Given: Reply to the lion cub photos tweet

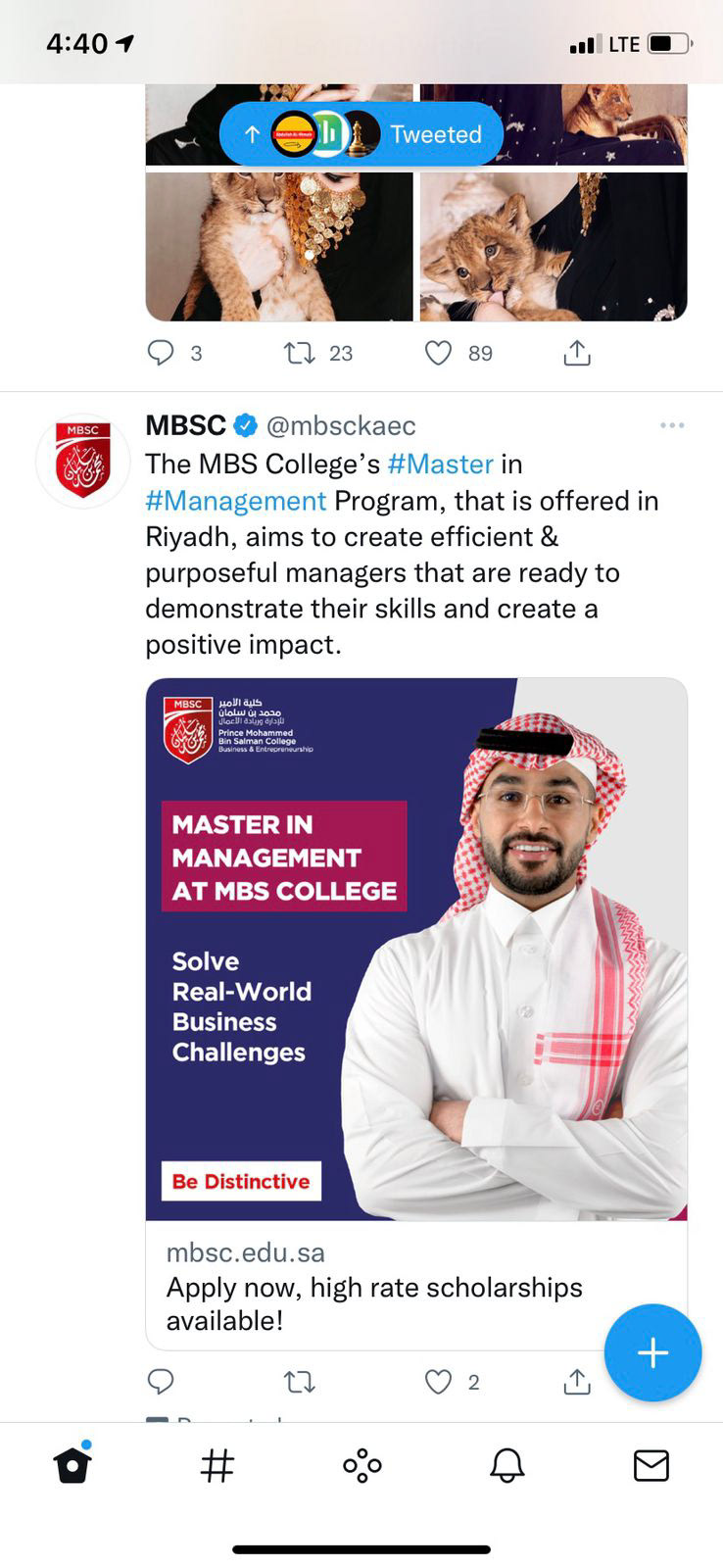Looking at the screenshot, I should (161, 353).
